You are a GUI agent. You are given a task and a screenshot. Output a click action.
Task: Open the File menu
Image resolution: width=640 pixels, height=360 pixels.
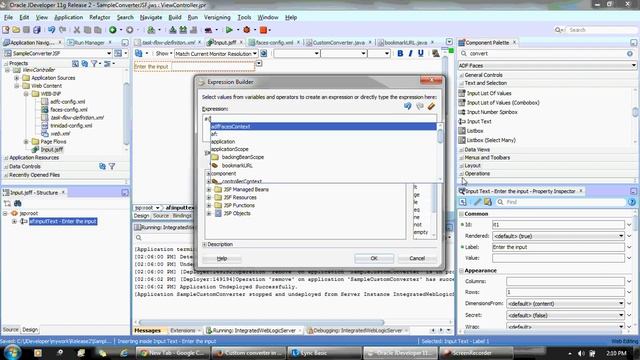(x=8, y=18)
